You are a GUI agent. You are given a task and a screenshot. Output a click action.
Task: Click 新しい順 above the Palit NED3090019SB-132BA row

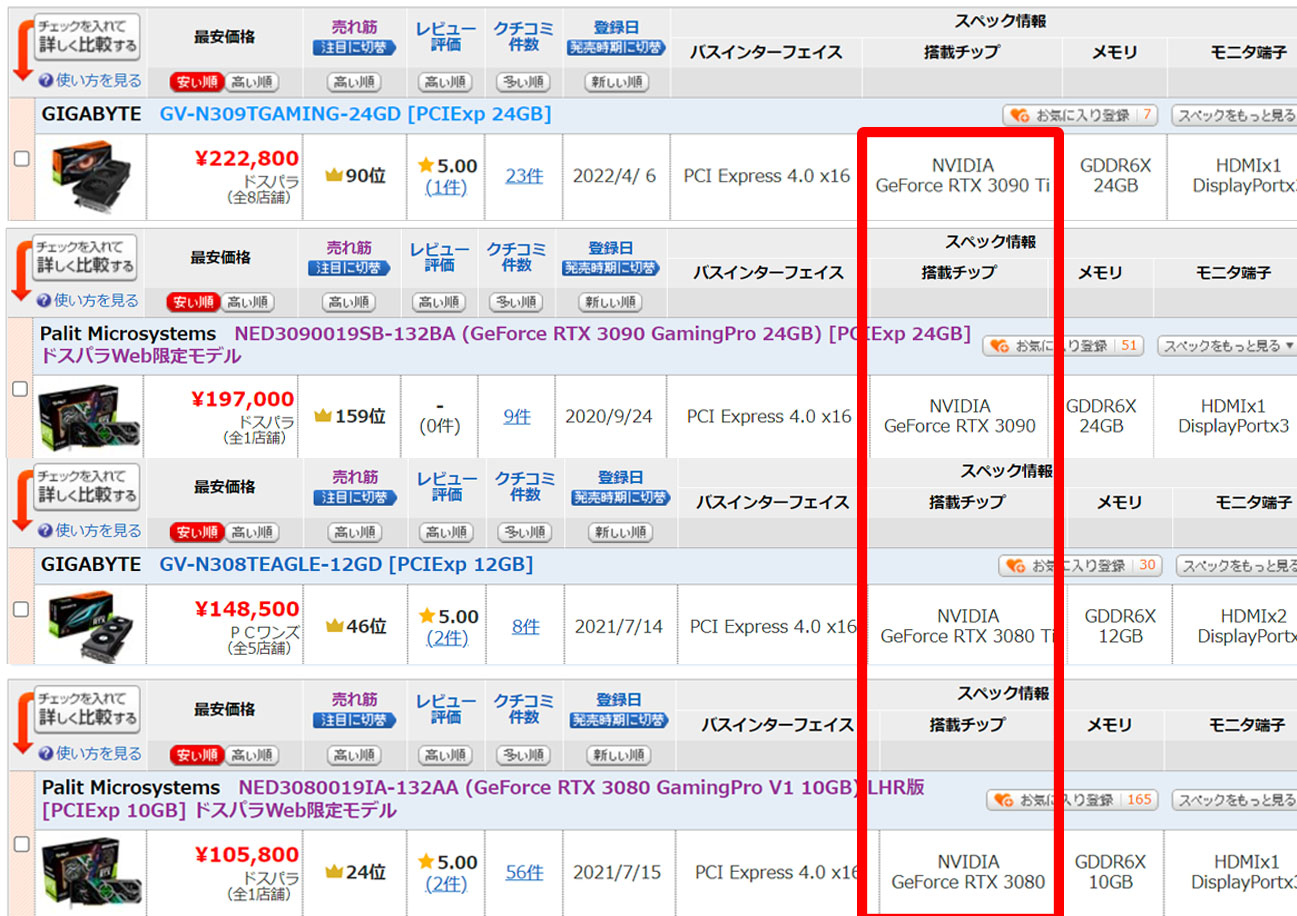(610, 302)
